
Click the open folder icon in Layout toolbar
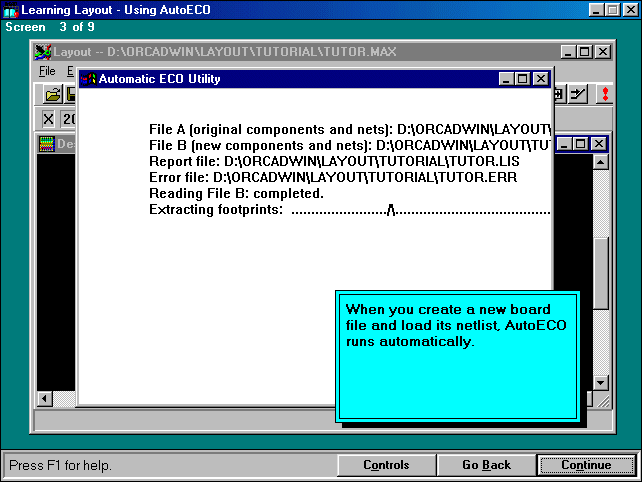click(53, 94)
